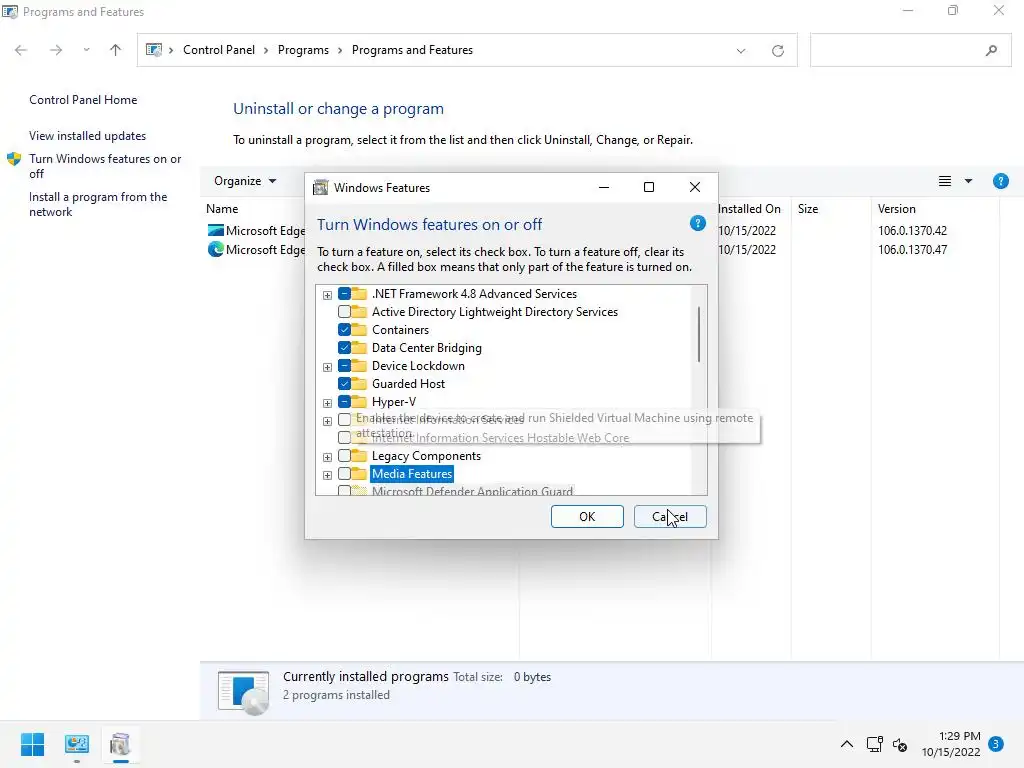
Task: Click the Windows Features title bar icon
Action: click(320, 187)
